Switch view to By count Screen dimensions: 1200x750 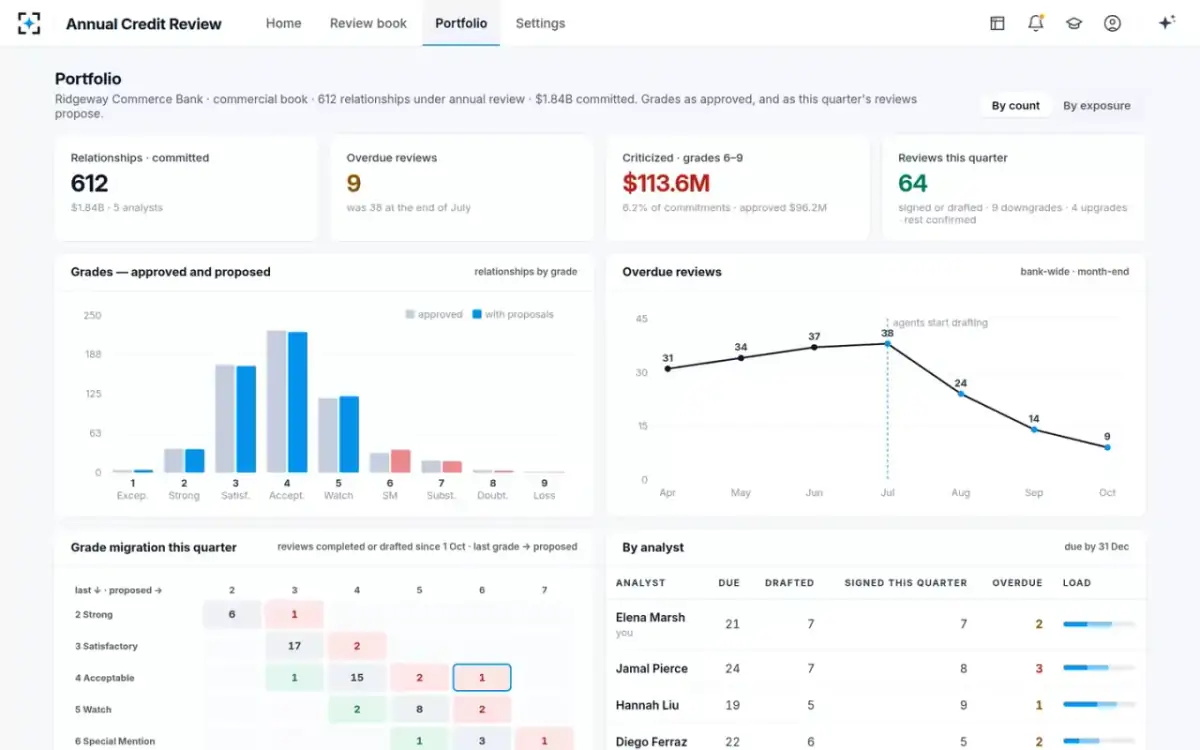point(1016,105)
